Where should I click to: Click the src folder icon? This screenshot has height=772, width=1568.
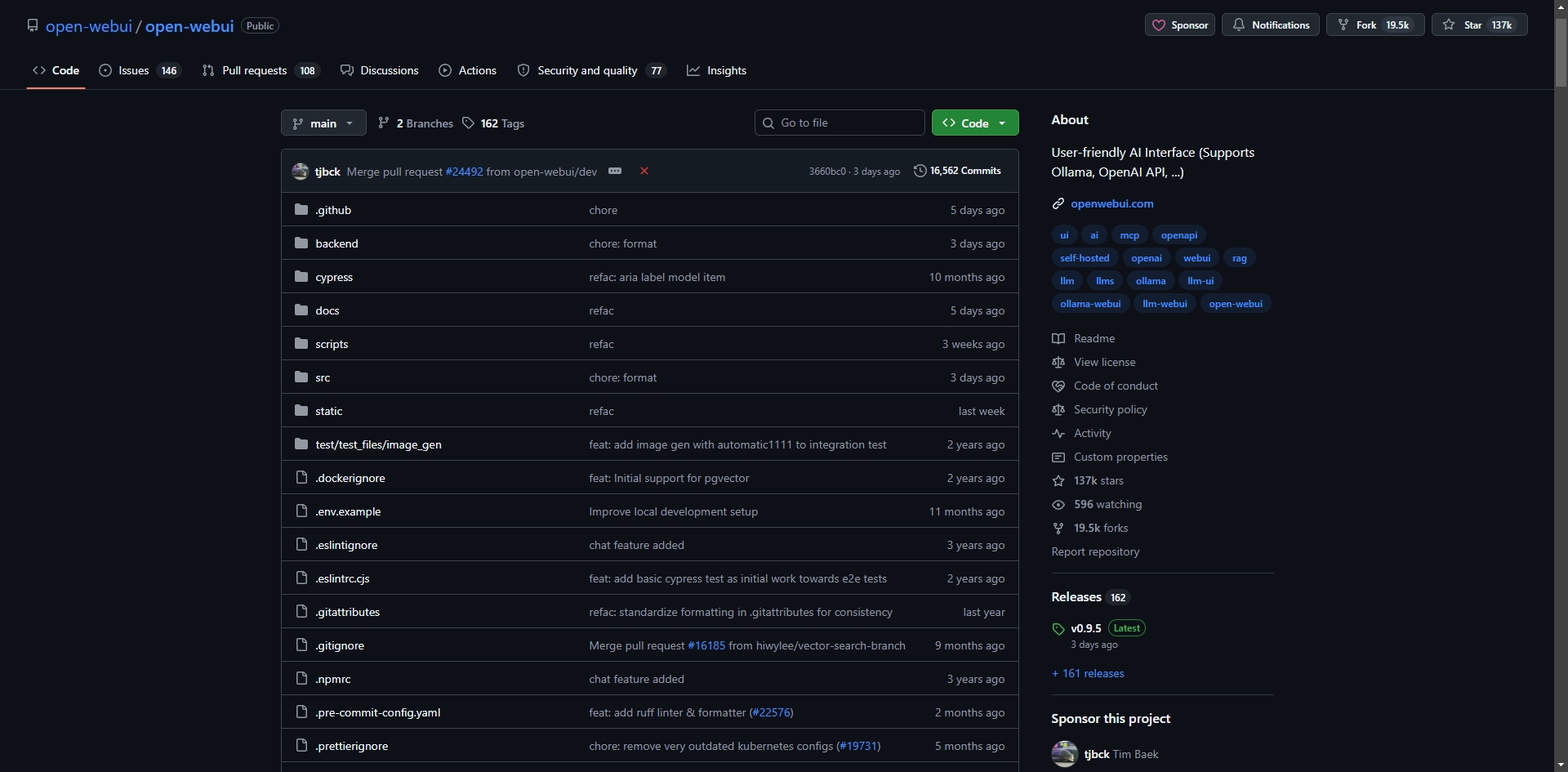(301, 377)
